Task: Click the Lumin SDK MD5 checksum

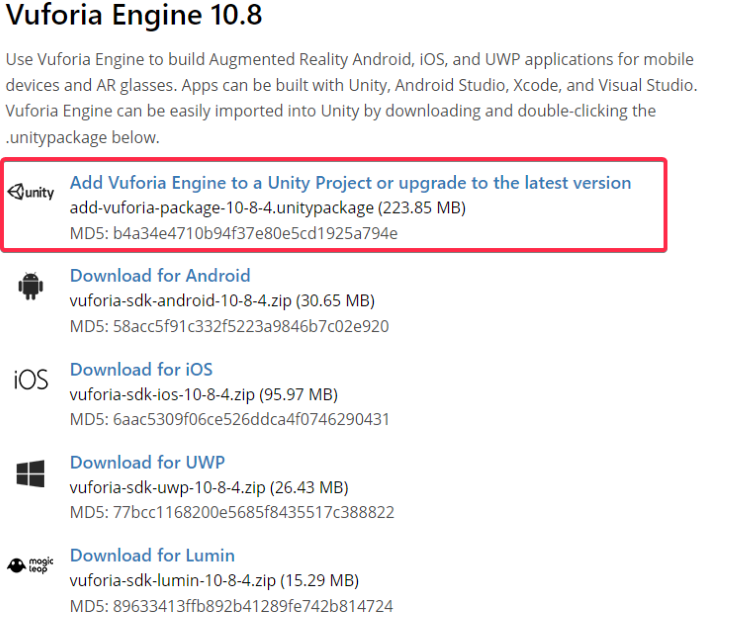Action: 231,606
